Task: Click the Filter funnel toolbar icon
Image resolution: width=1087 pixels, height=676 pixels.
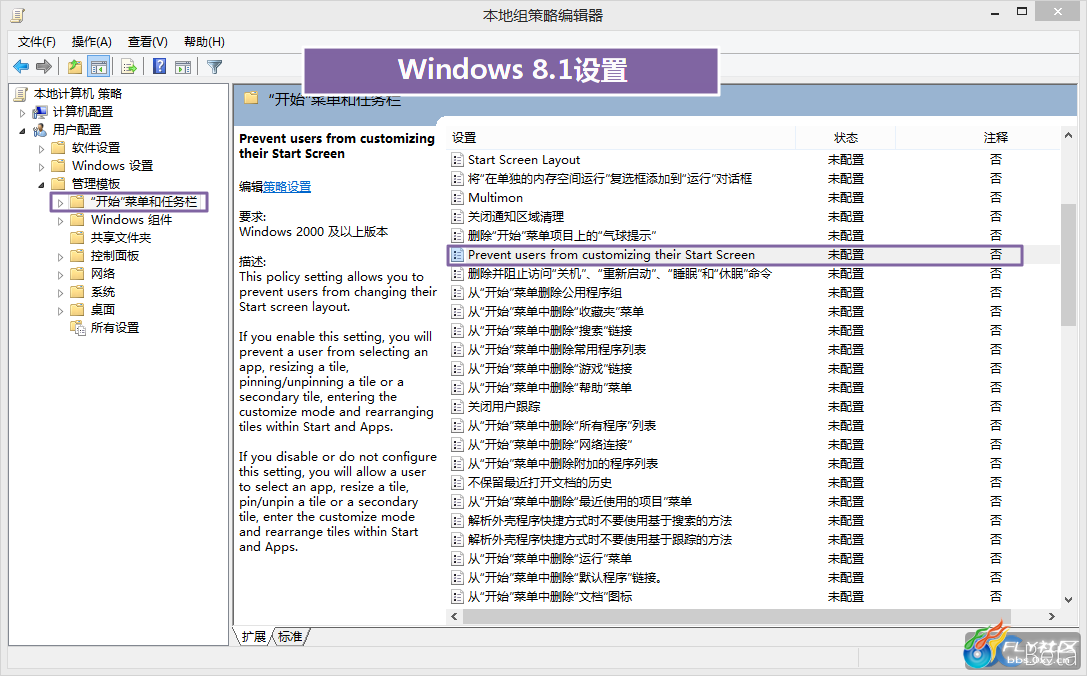Action: click(214, 67)
